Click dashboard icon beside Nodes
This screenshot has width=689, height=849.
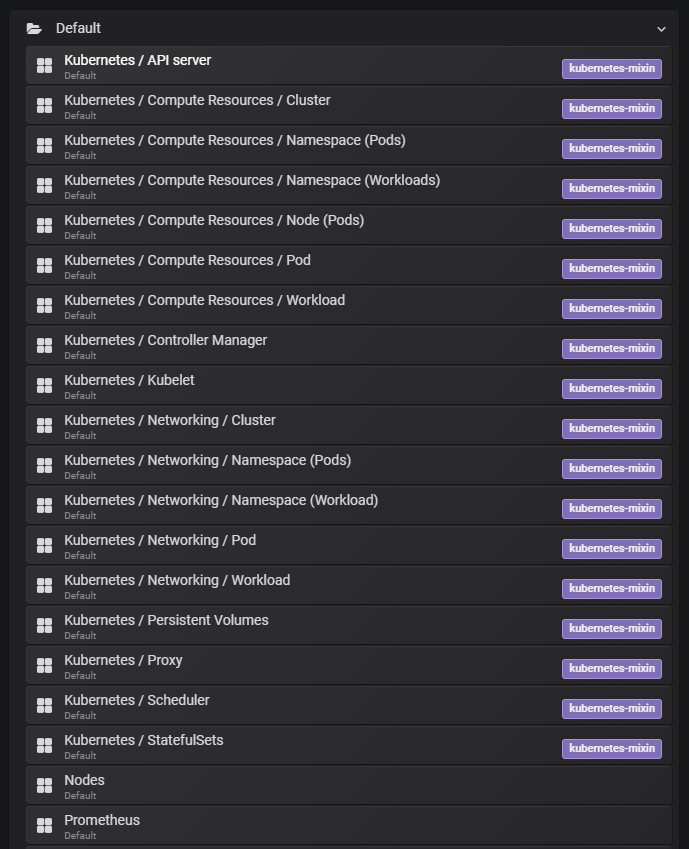coord(44,786)
